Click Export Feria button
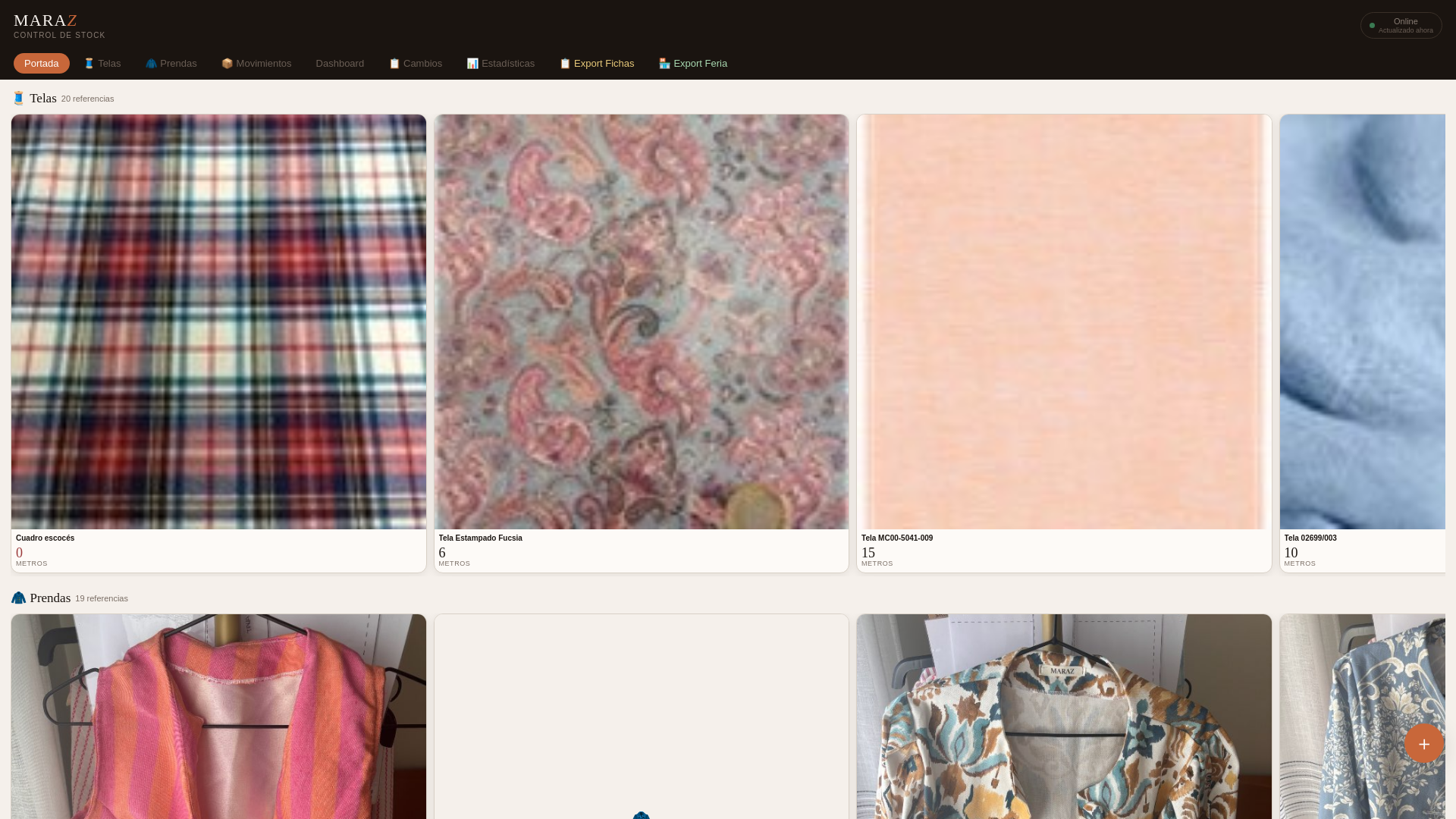1456x819 pixels. tap(693, 64)
